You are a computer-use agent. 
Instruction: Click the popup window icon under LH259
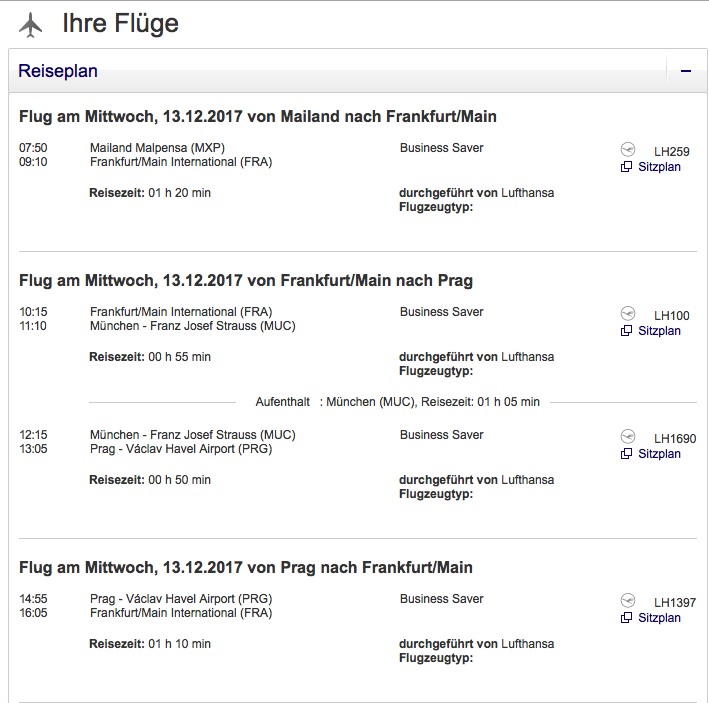[x=626, y=167]
